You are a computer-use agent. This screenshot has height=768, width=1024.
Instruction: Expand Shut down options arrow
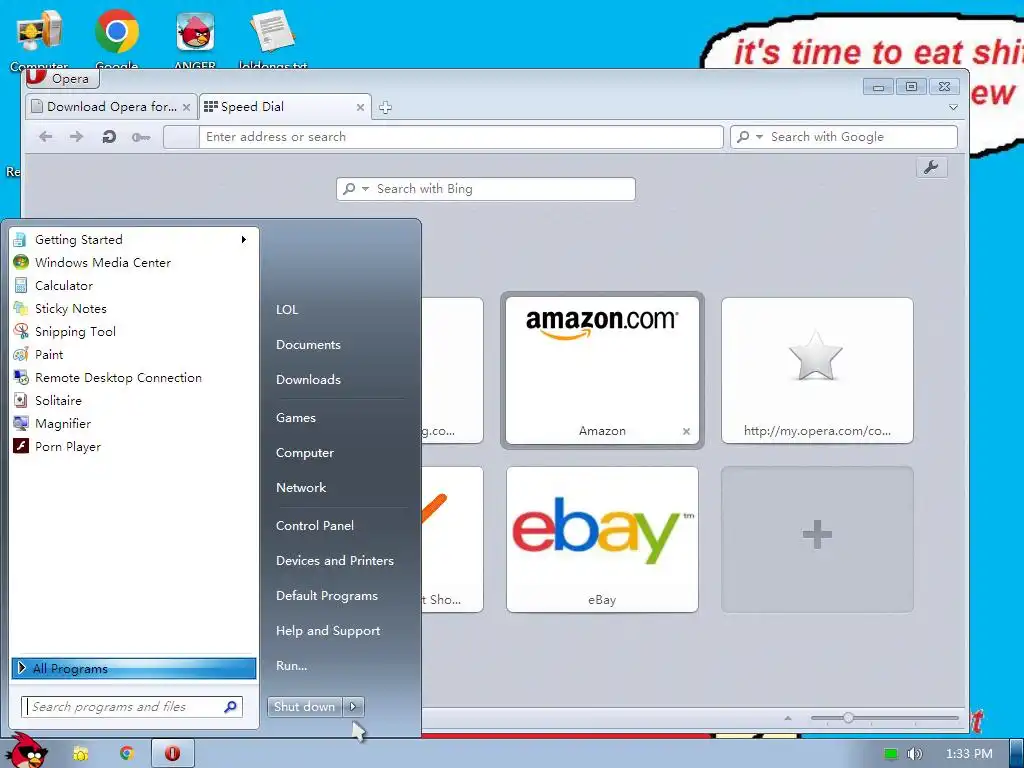coord(353,707)
